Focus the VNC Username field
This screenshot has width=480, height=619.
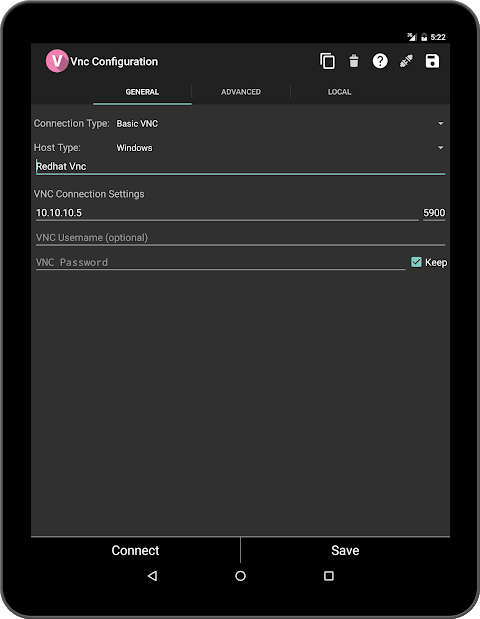pos(240,238)
